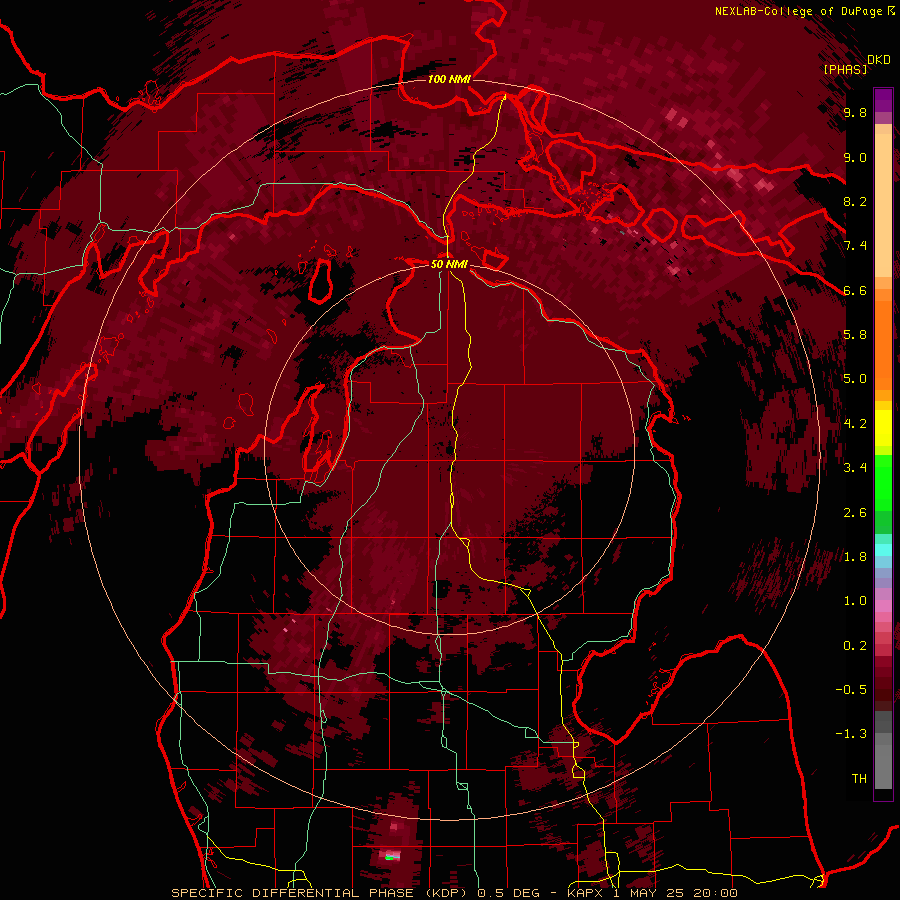Click the [PHAS] legend heading

pyautogui.click(x=845, y=69)
